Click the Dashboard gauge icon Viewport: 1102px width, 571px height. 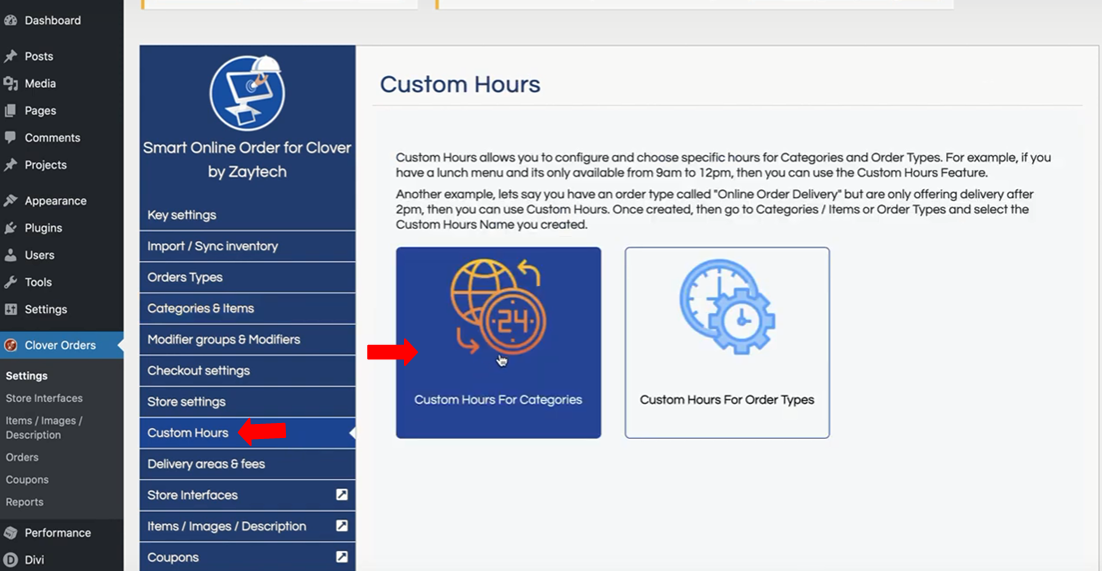point(11,20)
